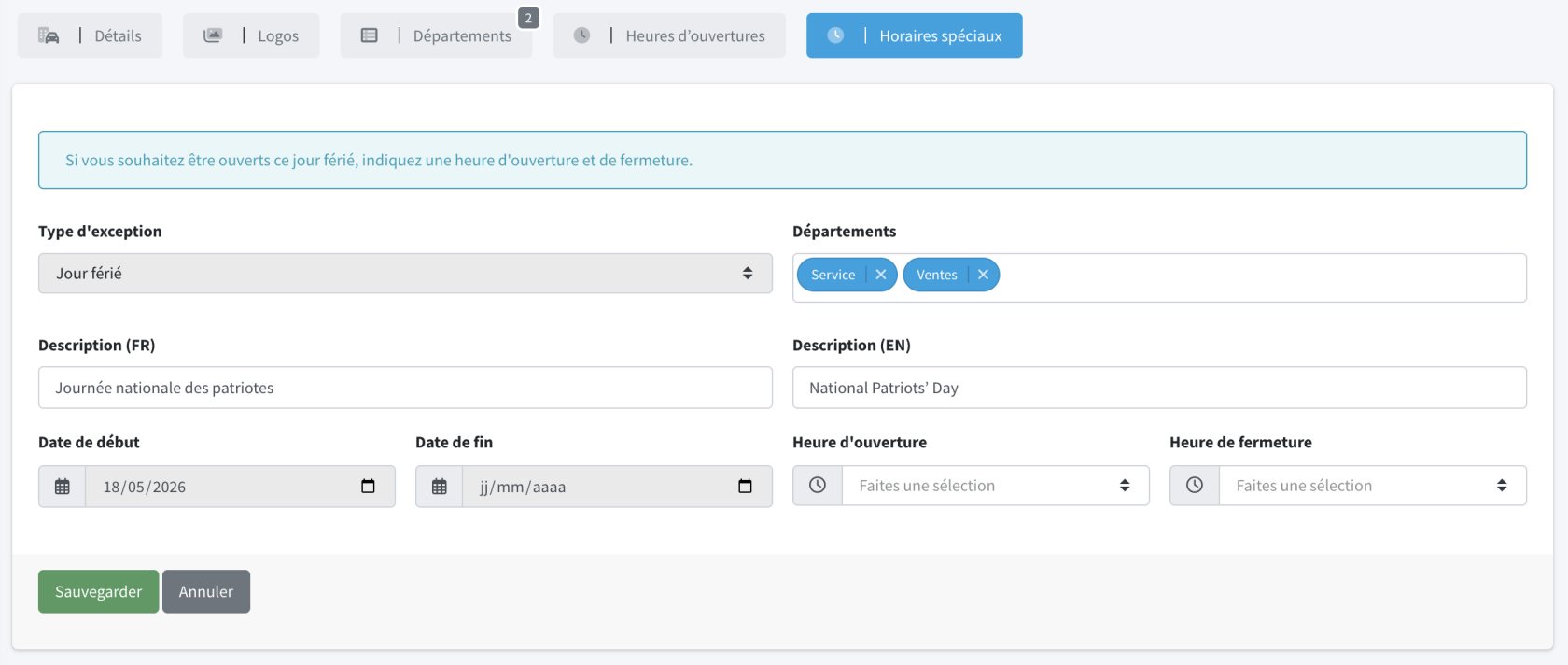The image size is (1568, 665).
Task: Go to Heures d'ouvertures tab
Action: pos(669,35)
